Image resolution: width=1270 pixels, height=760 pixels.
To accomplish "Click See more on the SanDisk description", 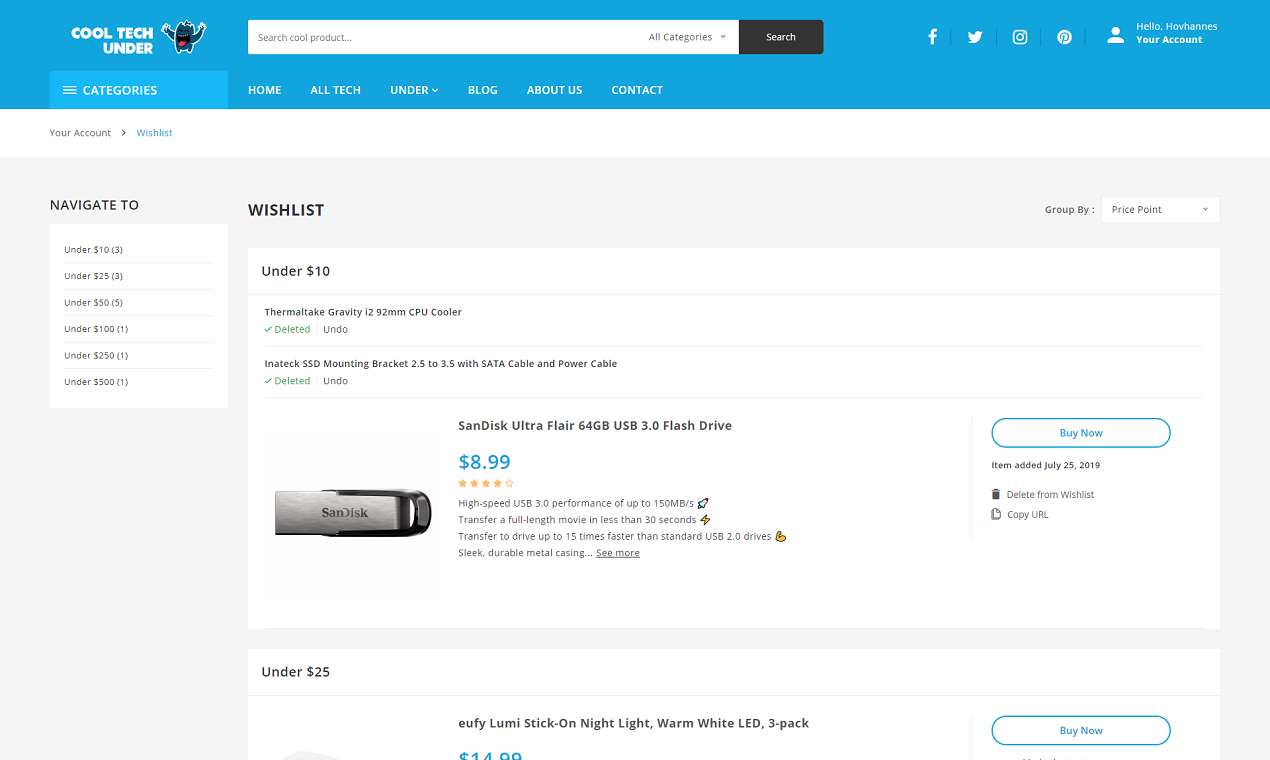I will point(618,552).
